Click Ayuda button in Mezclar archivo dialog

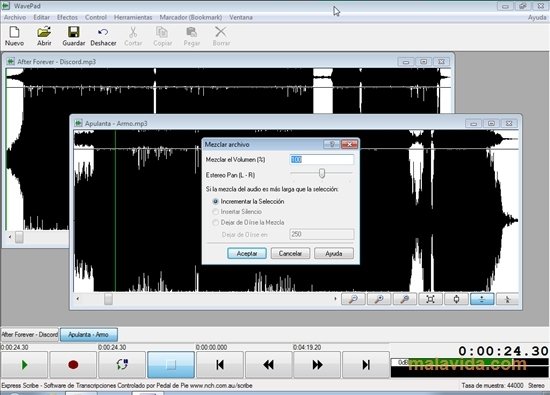[334, 253]
